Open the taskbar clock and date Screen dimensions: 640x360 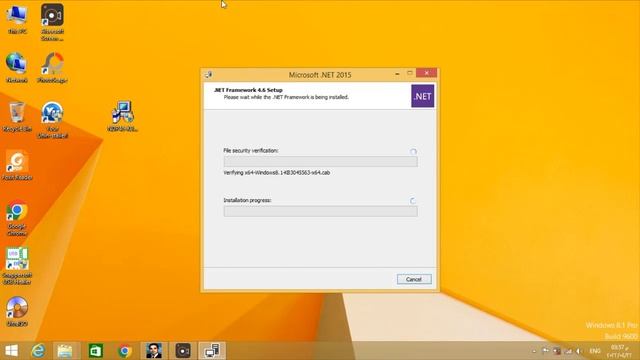(620, 351)
